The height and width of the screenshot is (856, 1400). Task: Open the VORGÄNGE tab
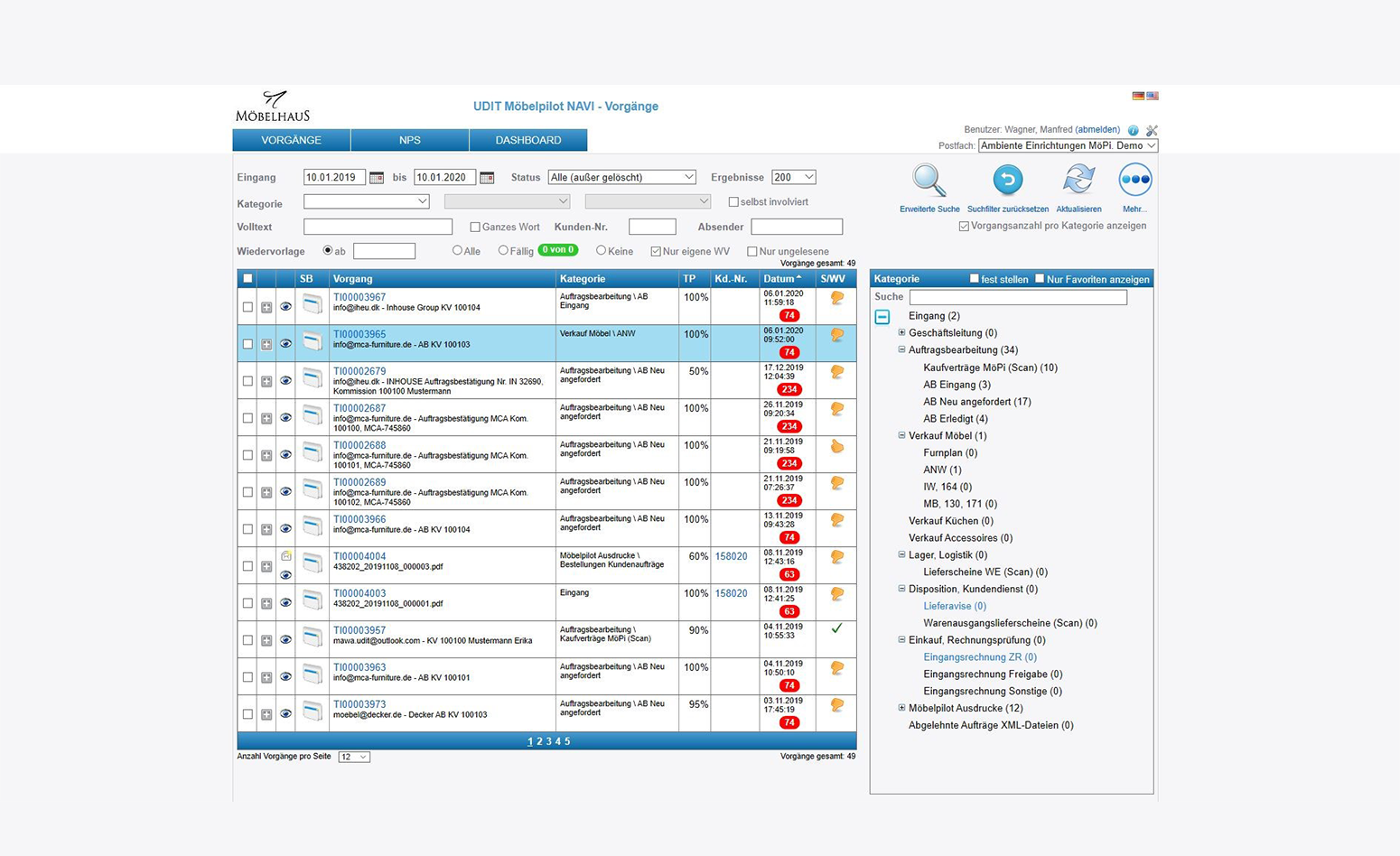click(x=291, y=140)
